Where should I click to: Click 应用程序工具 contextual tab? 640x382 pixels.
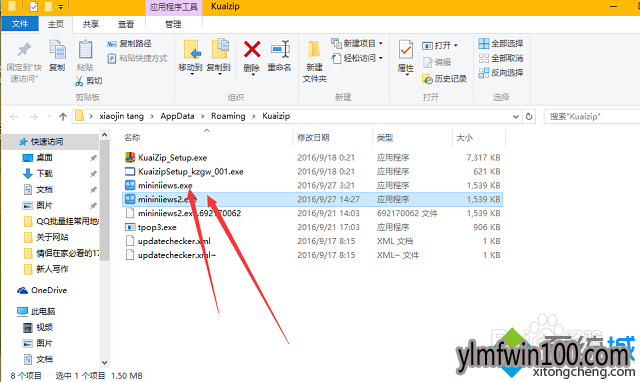173,7
